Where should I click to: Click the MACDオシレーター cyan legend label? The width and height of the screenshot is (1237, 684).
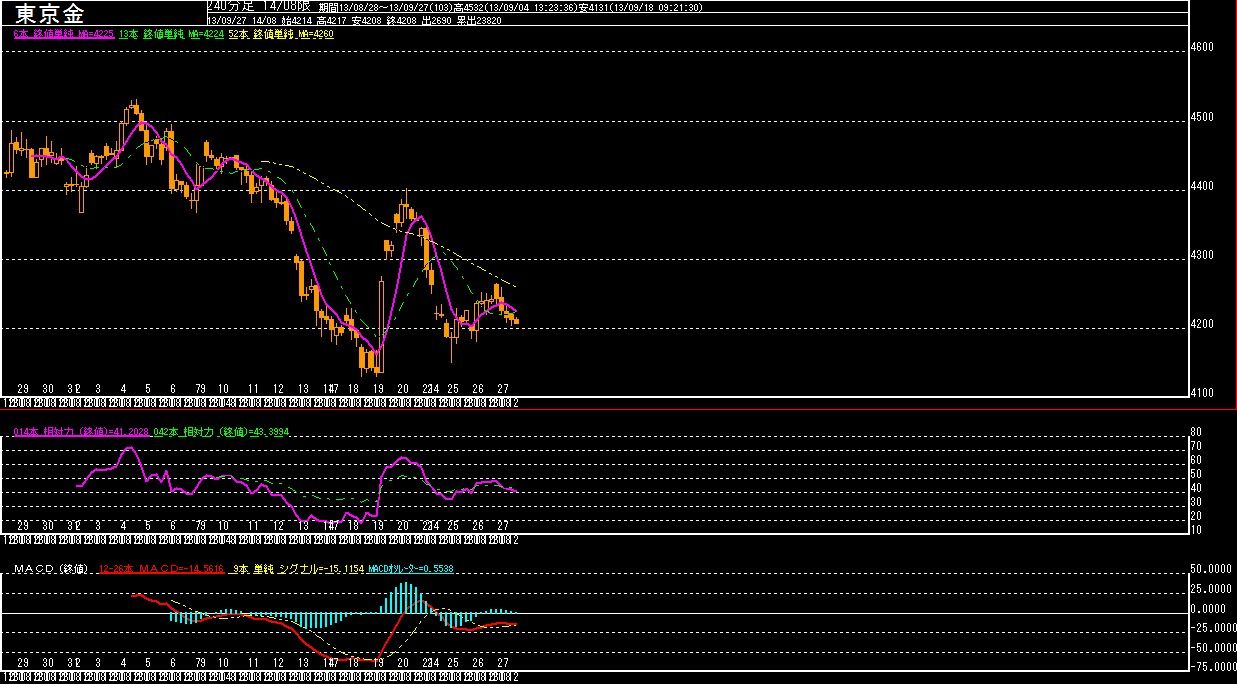click(412, 569)
